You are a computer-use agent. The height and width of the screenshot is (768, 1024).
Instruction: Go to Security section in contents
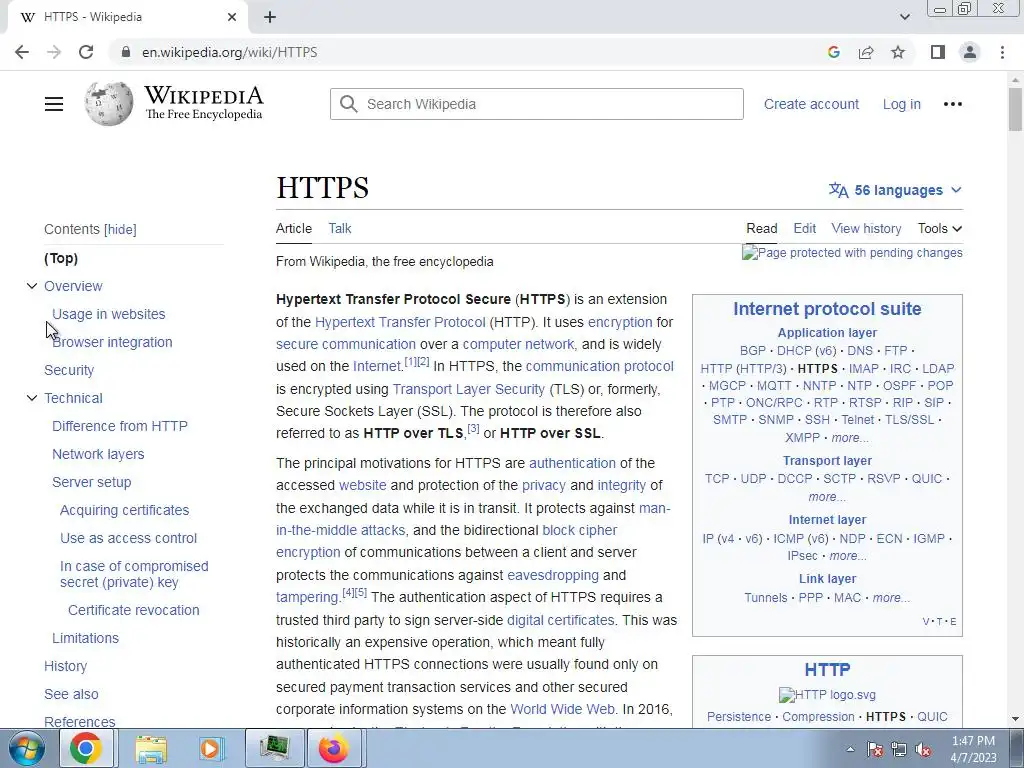69,370
